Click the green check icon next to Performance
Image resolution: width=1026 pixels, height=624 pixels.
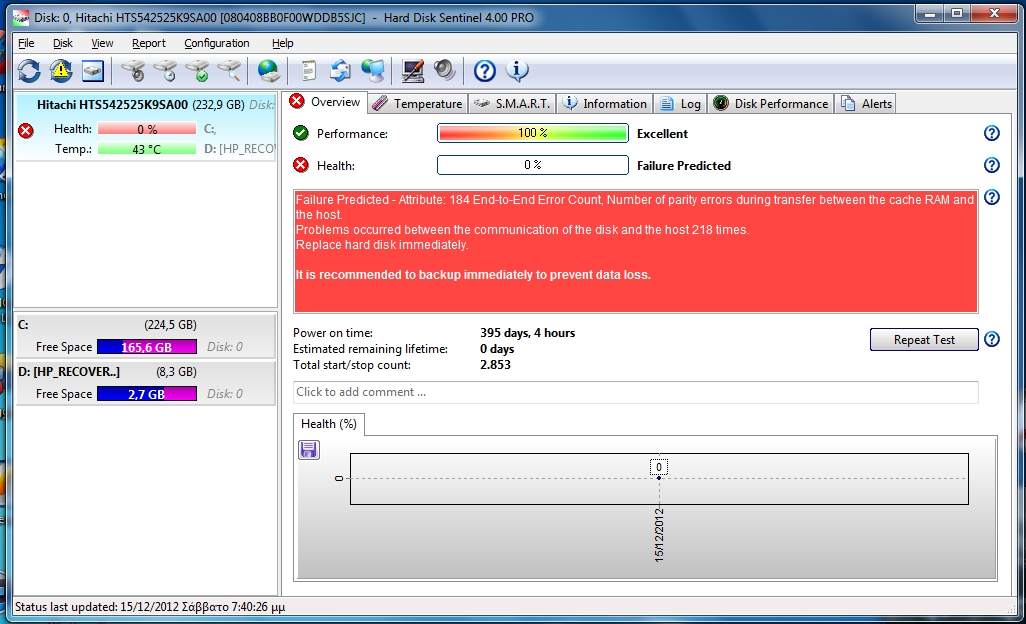click(301, 133)
